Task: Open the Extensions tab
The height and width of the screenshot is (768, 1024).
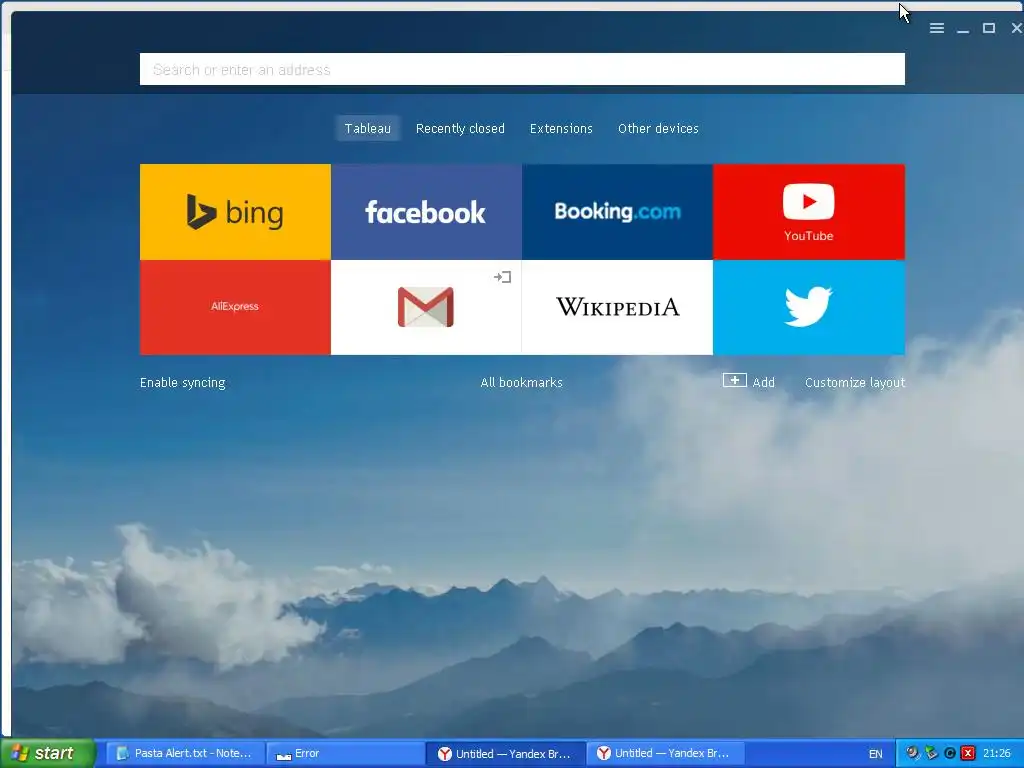Action: pyautogui.click(x=561, y=129)
